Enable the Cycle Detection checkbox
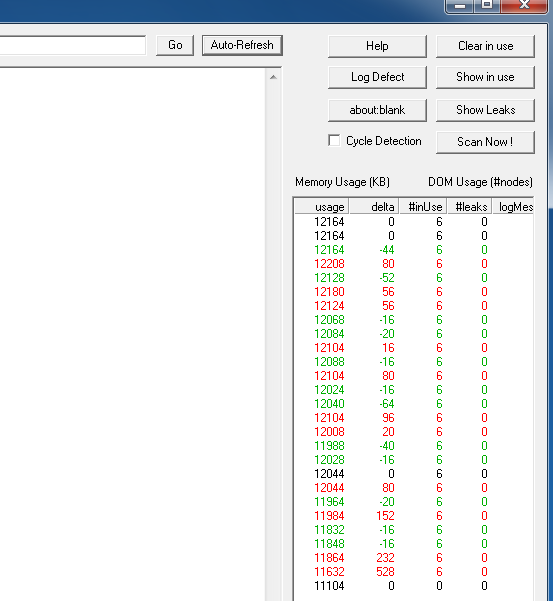This screenshot has height=601, width=553. [334, 140]
